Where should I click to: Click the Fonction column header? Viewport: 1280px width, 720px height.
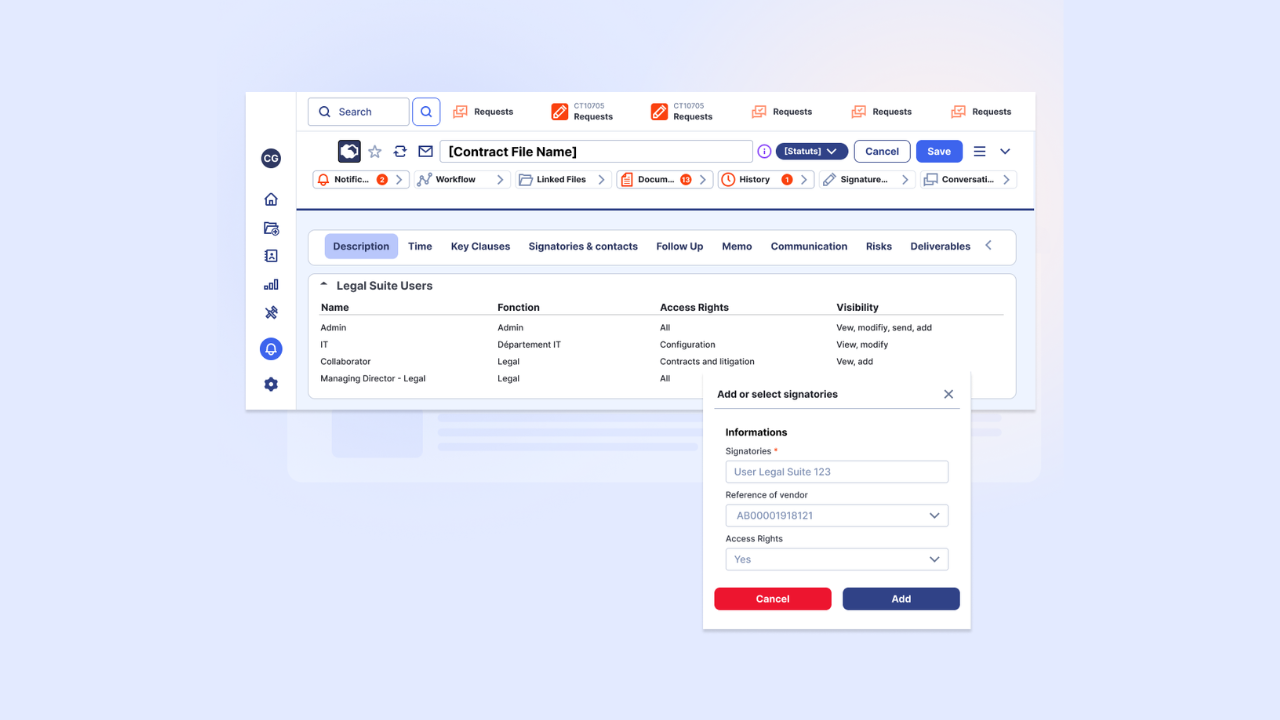coord(518,307)
